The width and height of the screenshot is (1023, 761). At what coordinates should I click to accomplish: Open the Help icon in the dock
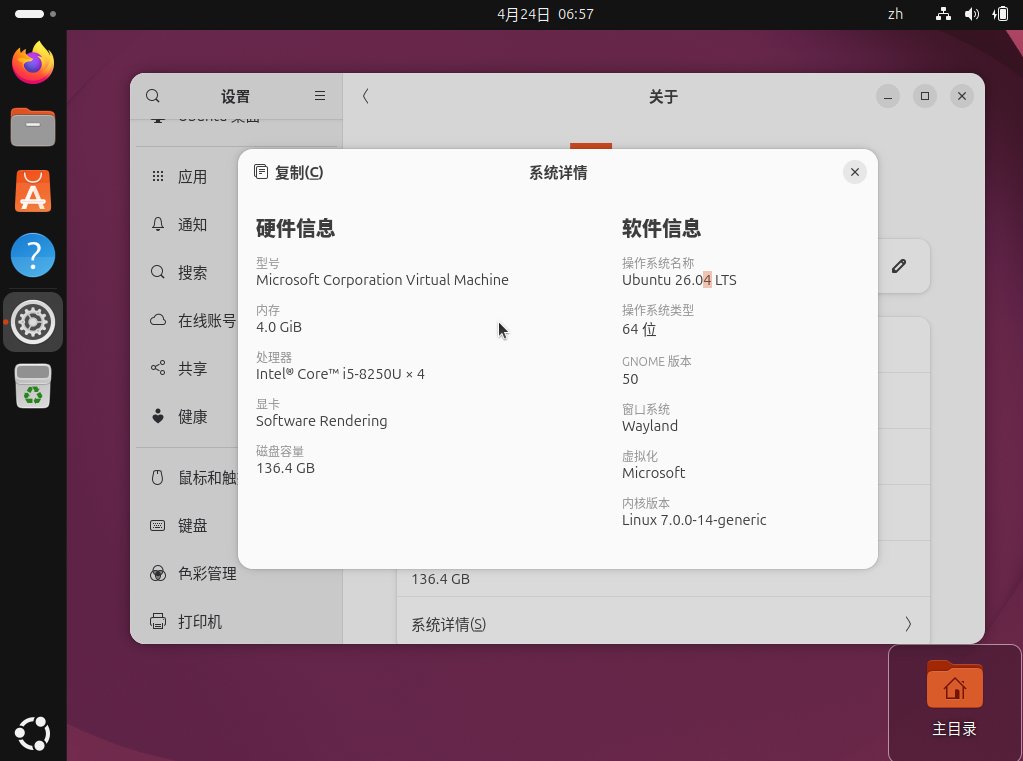[x=33, y=255]
